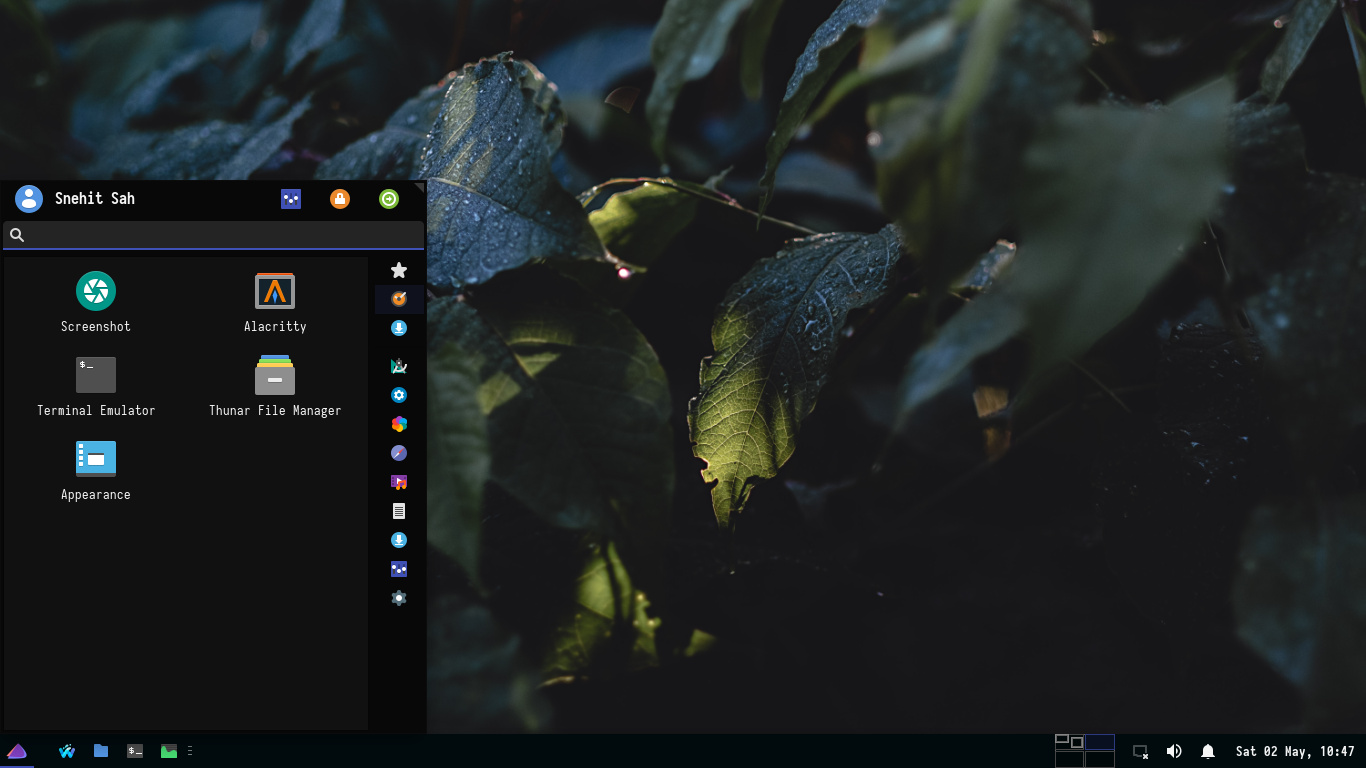This screenshot has height=768, width=1366.
Task: Click the Snehit Sah user name
Action: [x=95, y=198]
